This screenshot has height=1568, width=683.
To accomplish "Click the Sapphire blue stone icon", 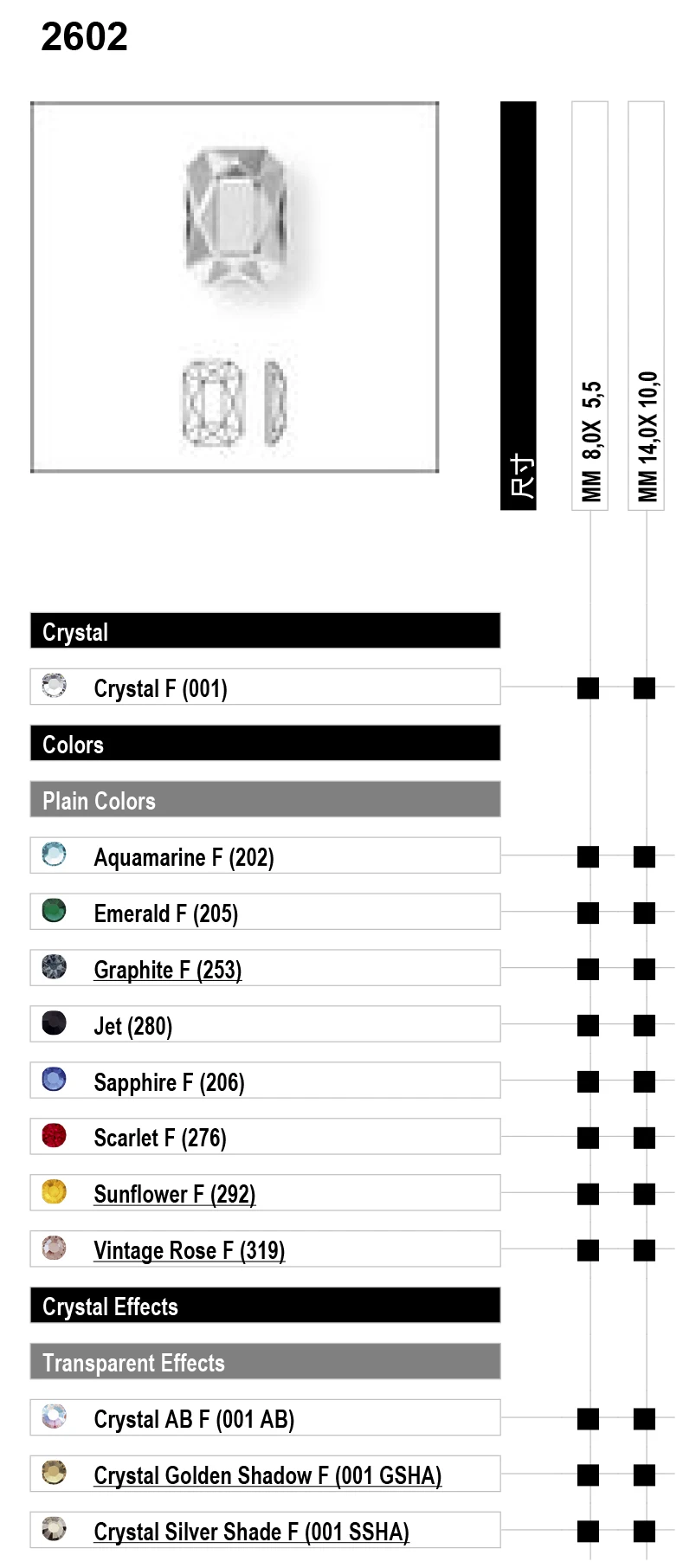I will coord(54,1080).
